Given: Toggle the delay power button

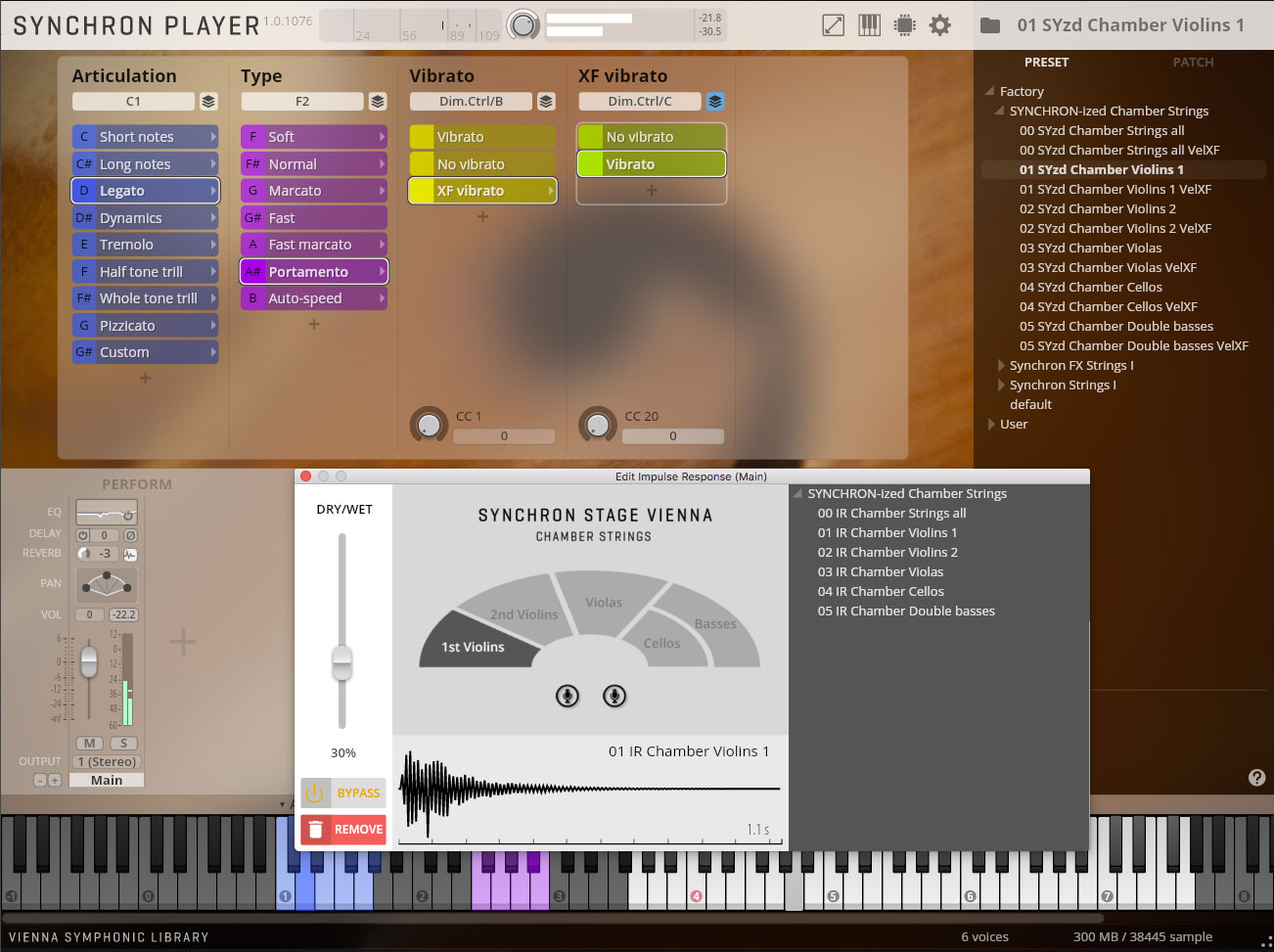Looking at the screenshot, I should [x=83, y=535].
